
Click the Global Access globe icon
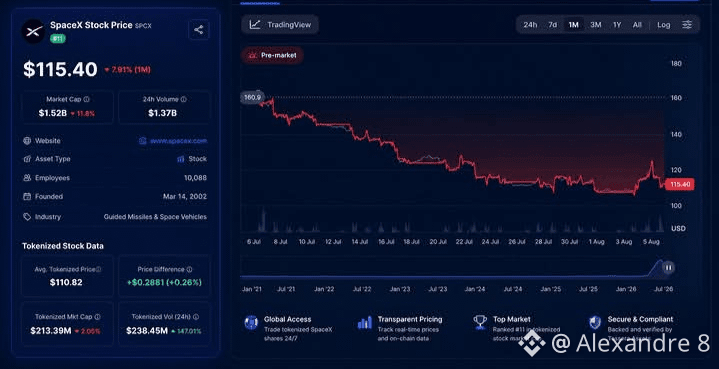point(251,322)
